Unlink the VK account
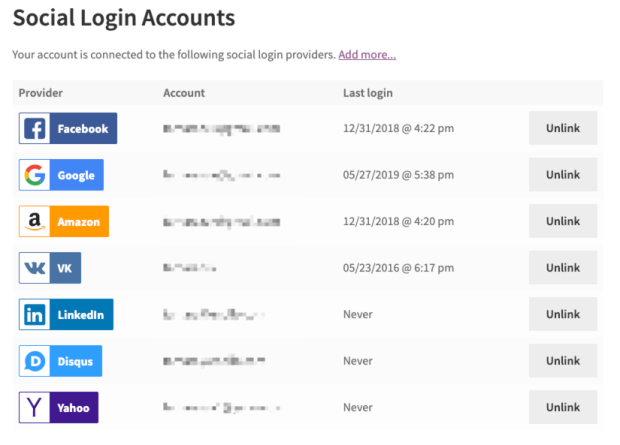The image size is (620, 445). tap(562, 268)
